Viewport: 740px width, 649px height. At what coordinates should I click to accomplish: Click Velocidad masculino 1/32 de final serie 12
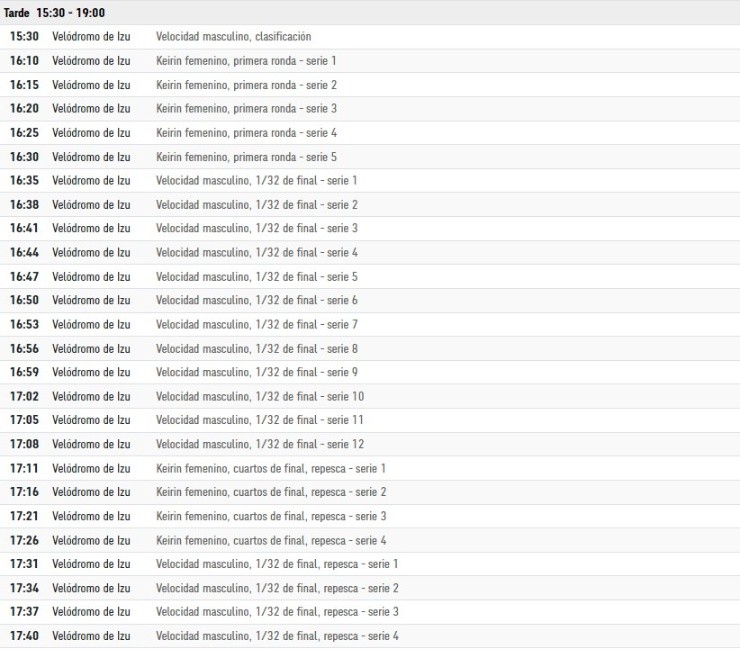click(x=259, y=444)
